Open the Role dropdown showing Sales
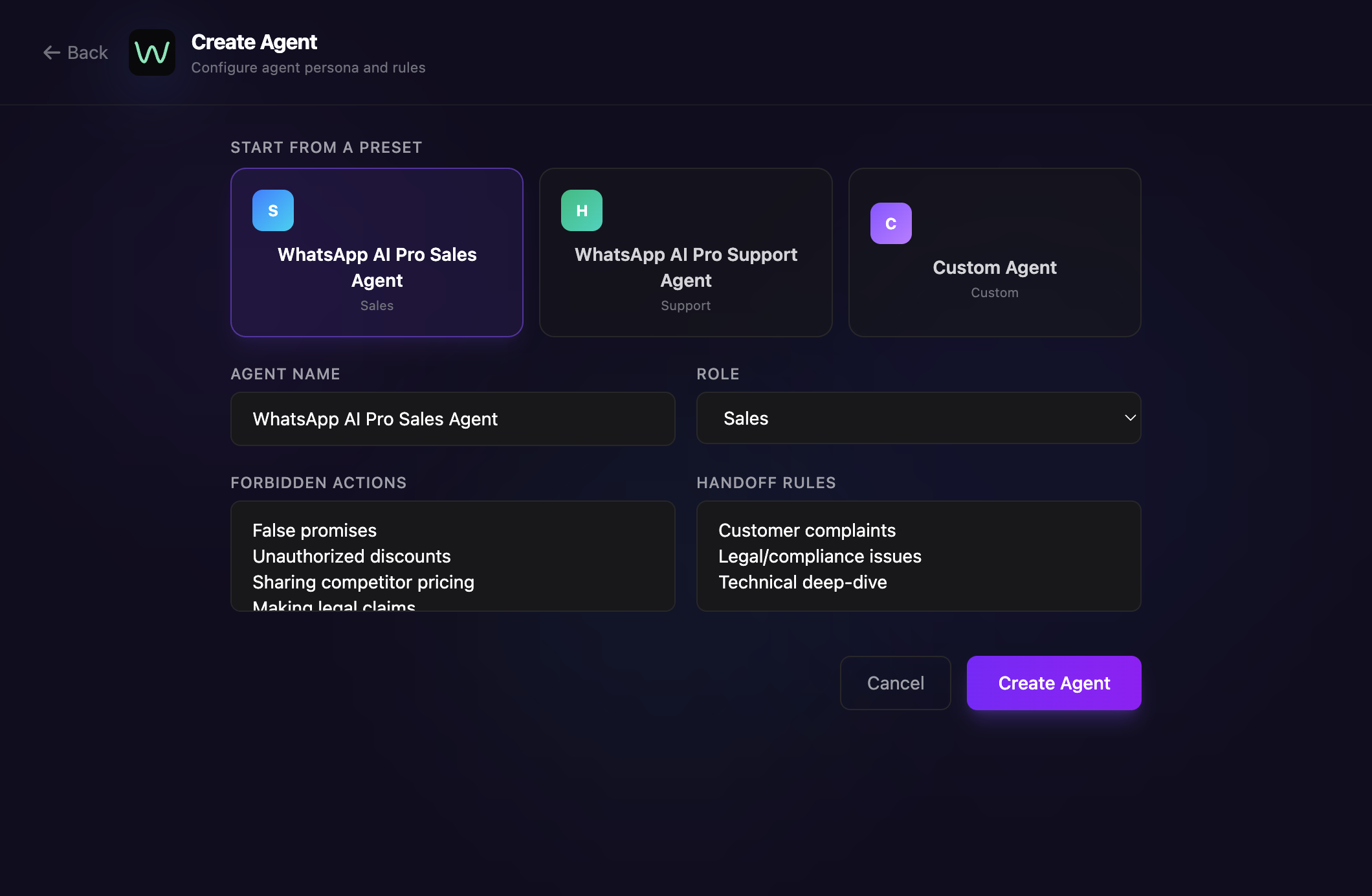 (x=919, y=418)
